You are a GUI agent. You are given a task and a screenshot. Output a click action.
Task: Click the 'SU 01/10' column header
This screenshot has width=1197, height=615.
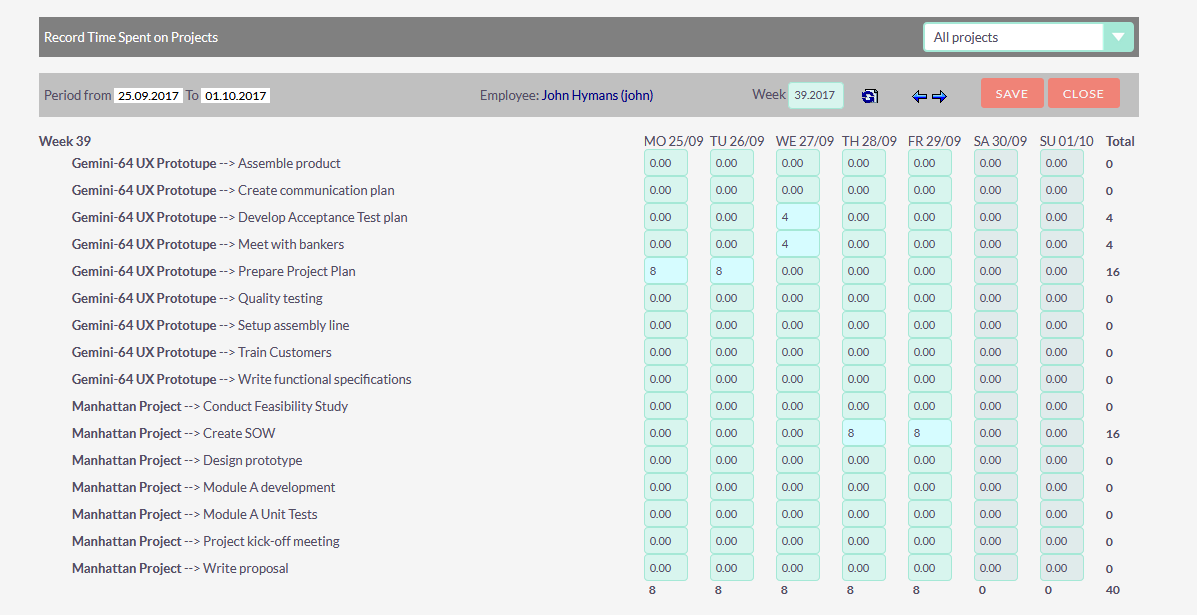tap(1066, 141)
